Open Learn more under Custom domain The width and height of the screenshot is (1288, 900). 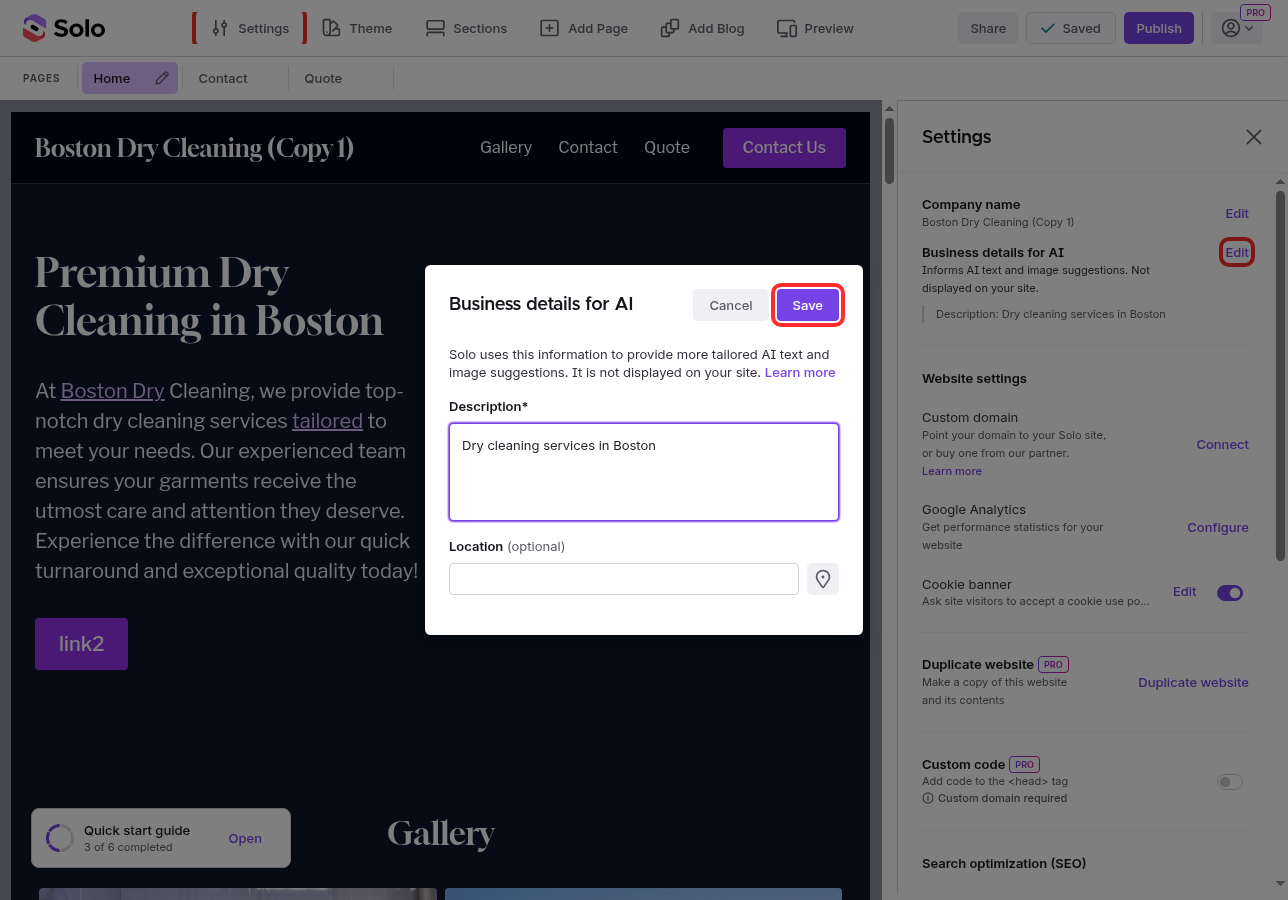951,471
